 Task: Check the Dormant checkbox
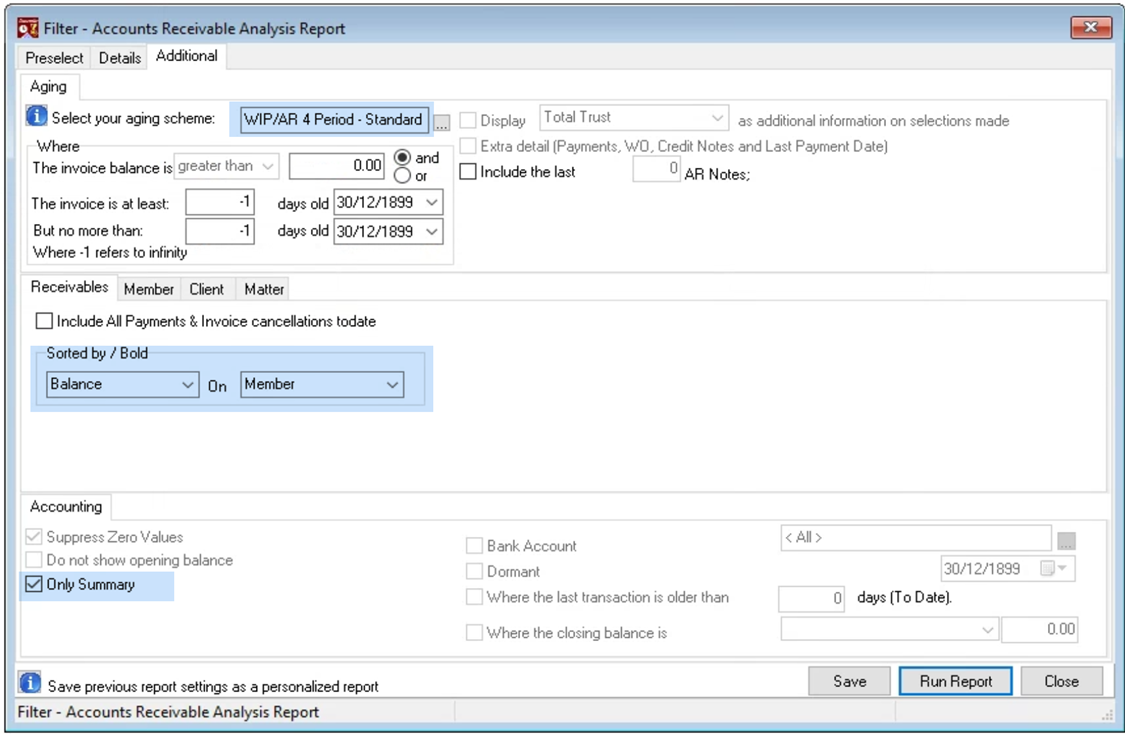coord(474,571)
